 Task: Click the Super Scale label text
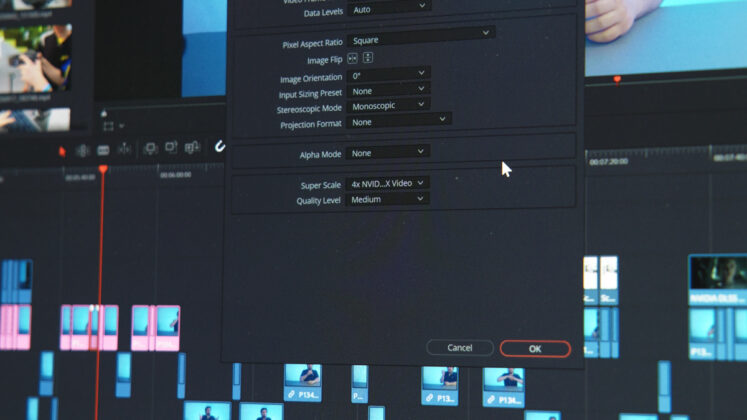(x=321, y=185)
